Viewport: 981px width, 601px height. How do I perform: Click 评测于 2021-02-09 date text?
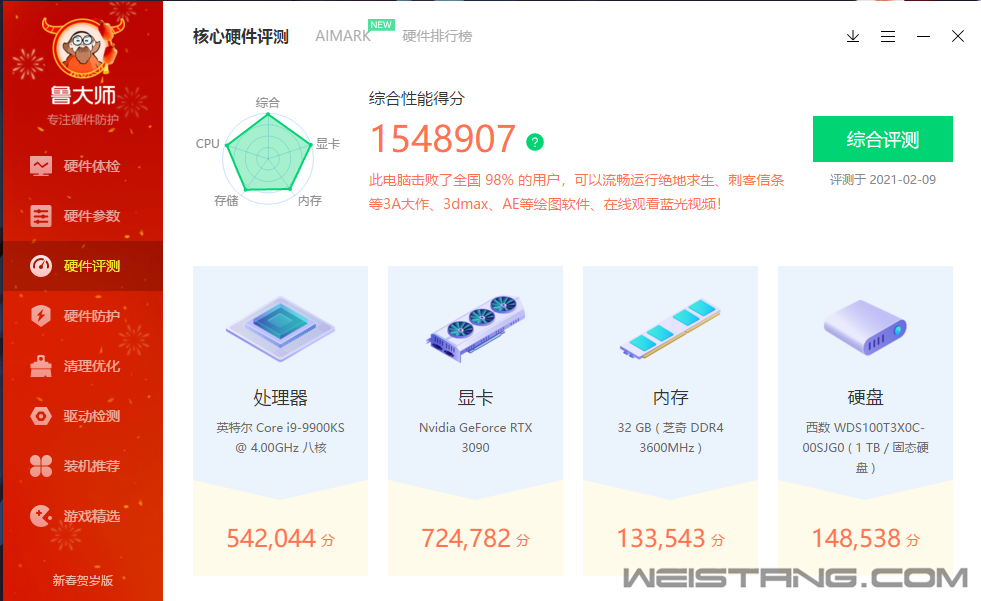[883, 180]
